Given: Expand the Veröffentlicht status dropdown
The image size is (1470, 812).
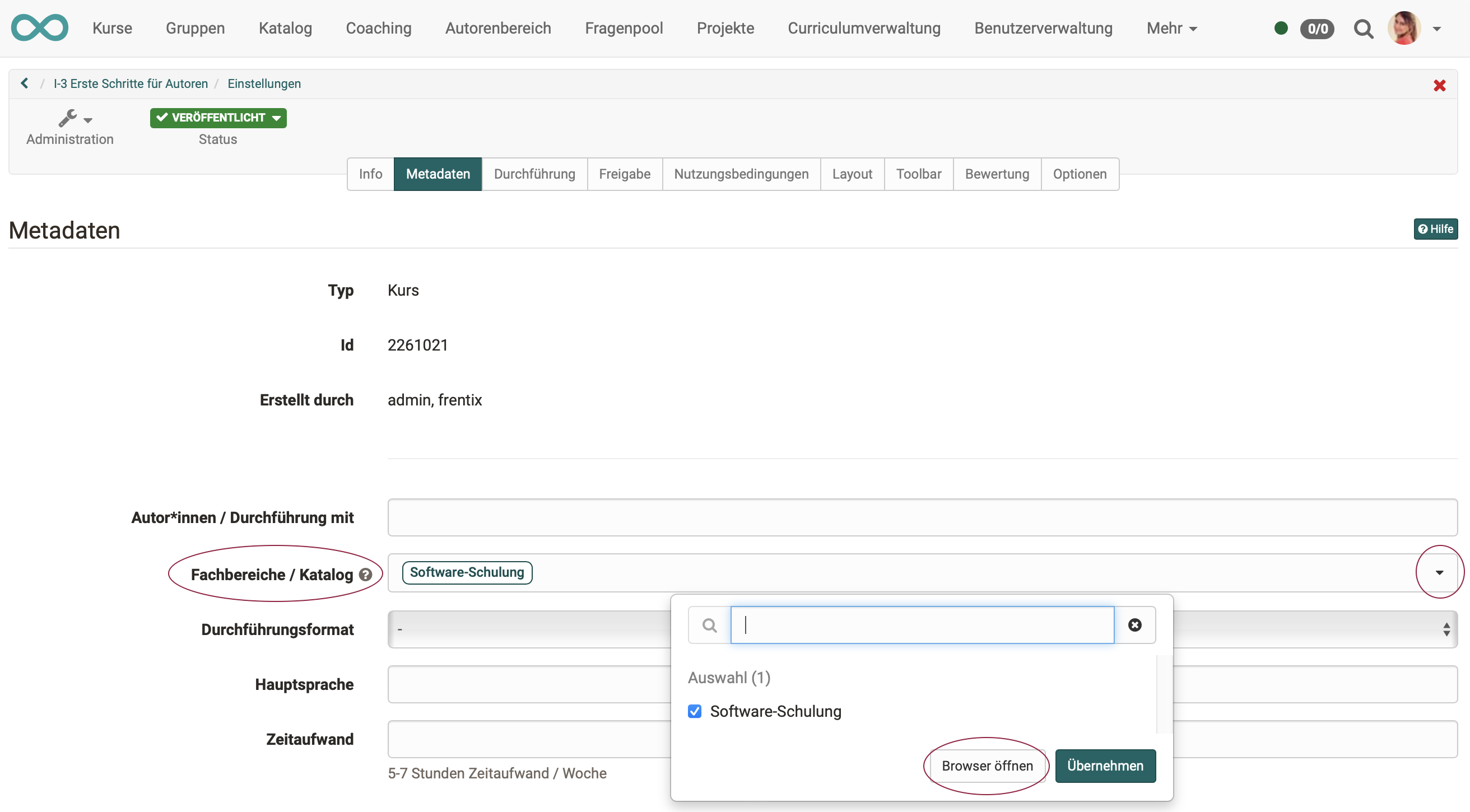Looking at the screenshot, I should 218,118.
